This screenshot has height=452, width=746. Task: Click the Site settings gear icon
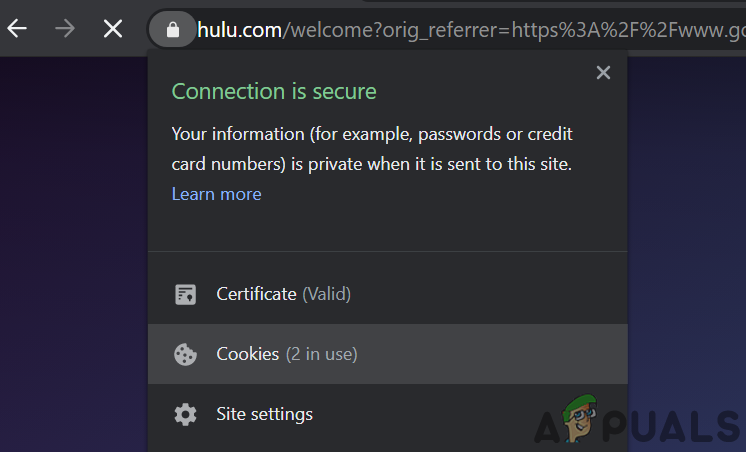click(185, 414)
